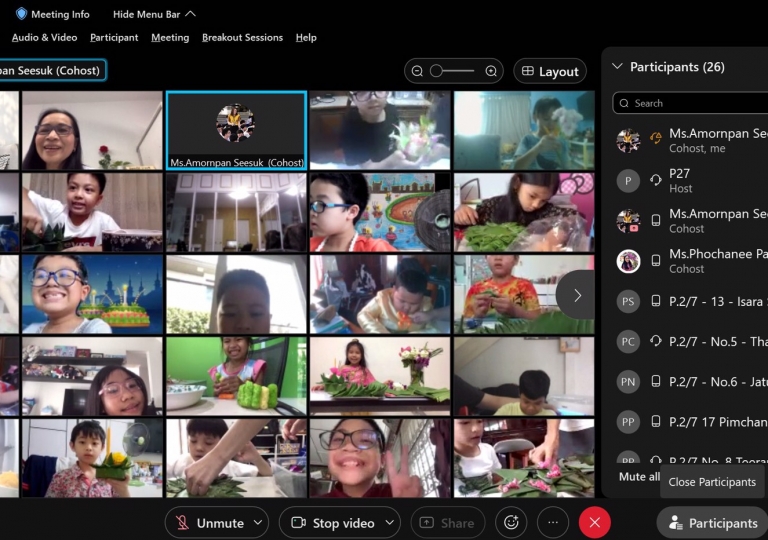Stop video camera

(333, 523)
